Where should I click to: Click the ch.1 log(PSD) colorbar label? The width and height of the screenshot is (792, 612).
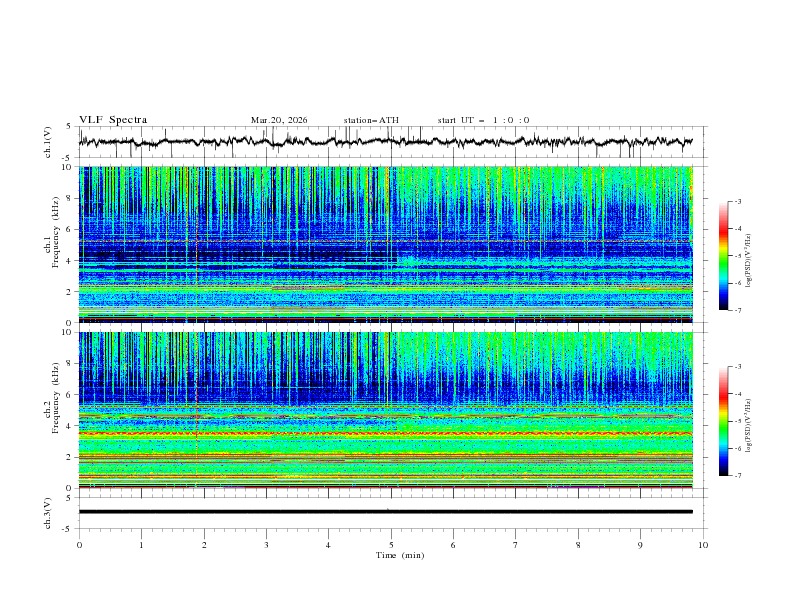[749, 261]
